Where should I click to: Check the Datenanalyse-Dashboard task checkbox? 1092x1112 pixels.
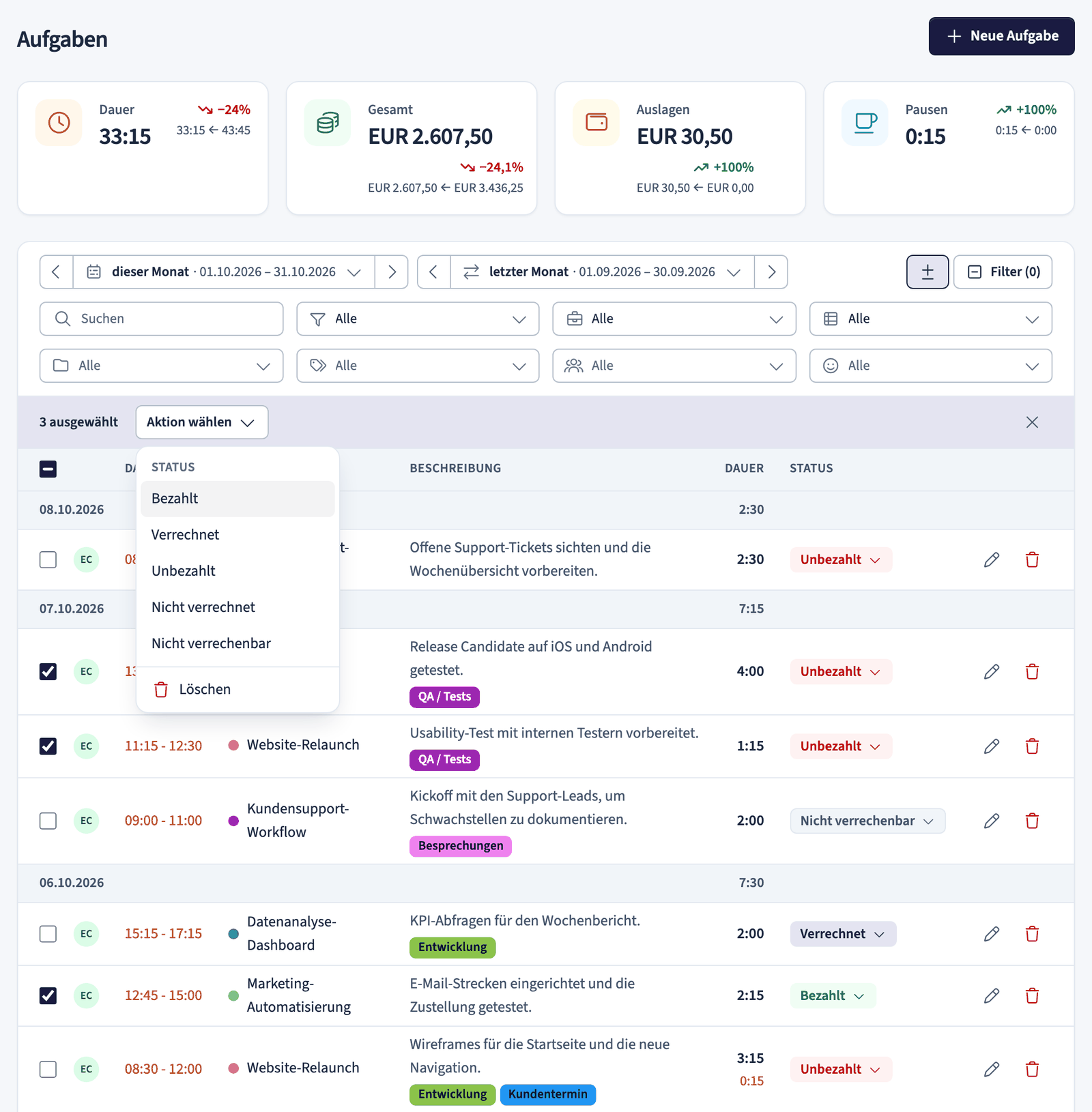(48, 934)
